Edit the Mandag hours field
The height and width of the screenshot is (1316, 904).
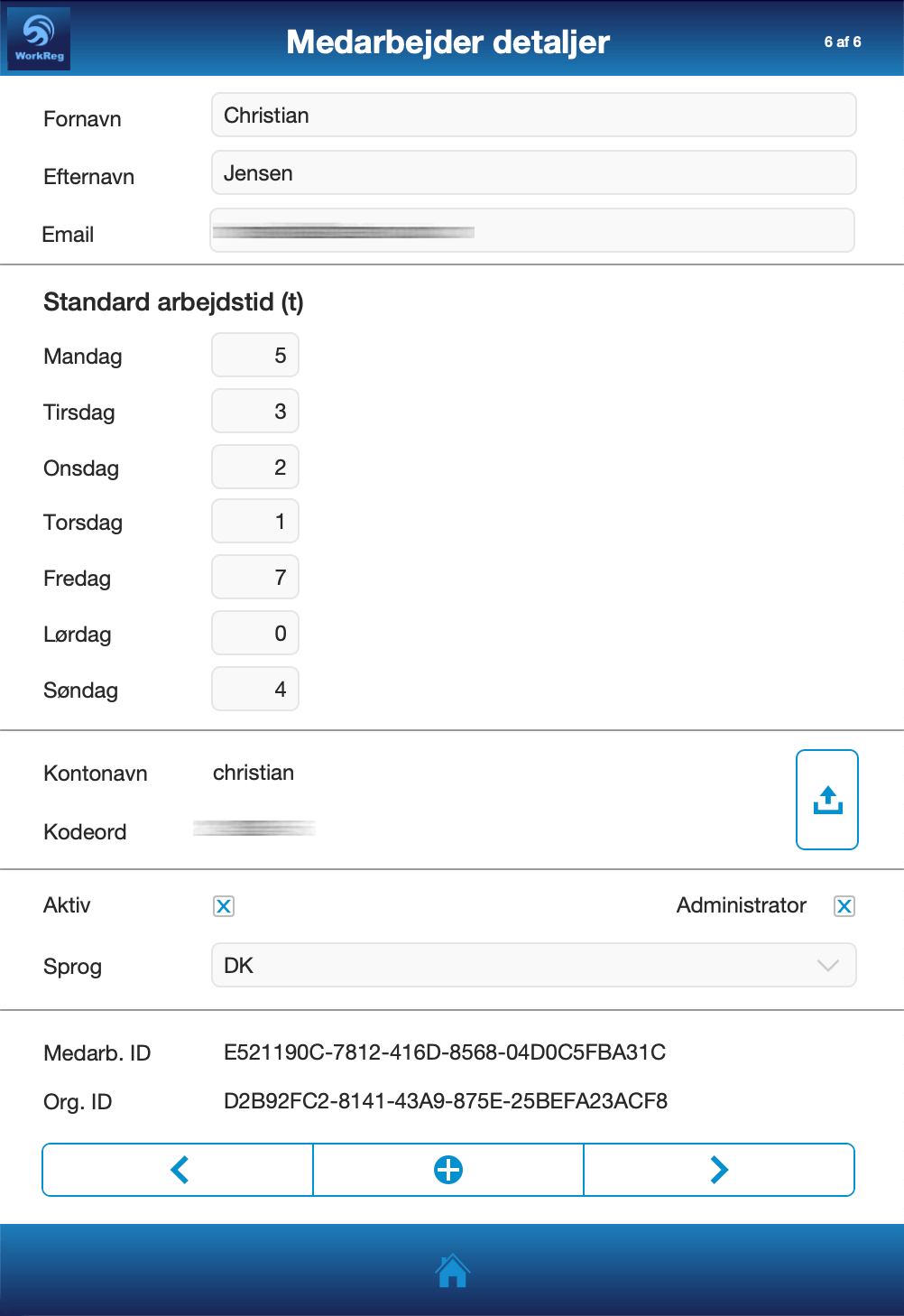pos(255,356)
